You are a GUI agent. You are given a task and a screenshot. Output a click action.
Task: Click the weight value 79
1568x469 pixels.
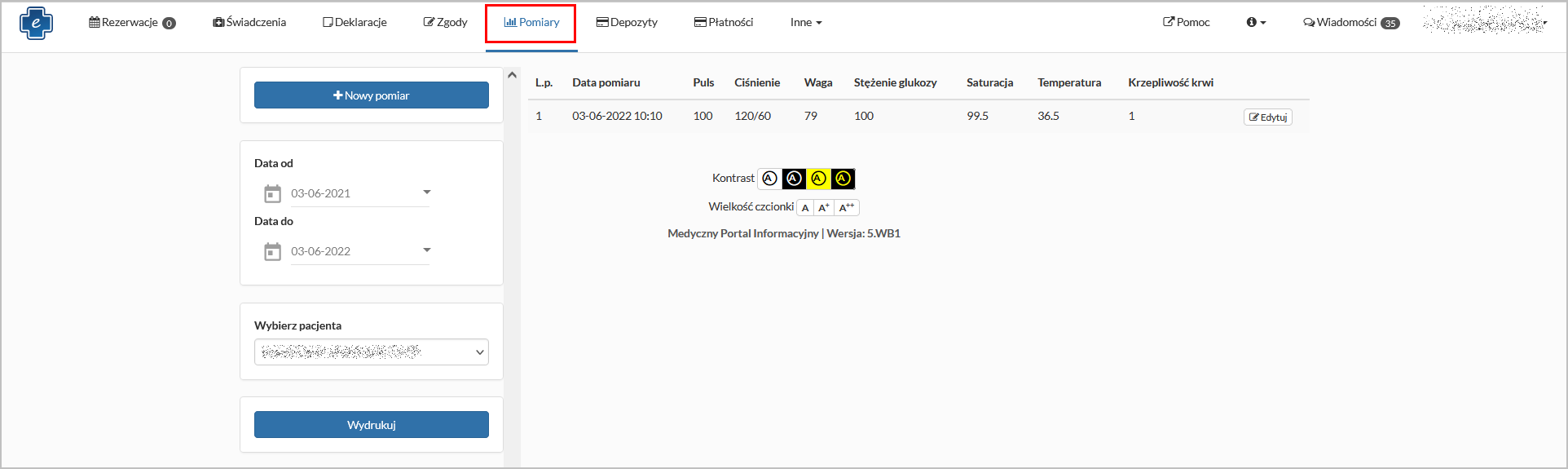coord(811,116)
